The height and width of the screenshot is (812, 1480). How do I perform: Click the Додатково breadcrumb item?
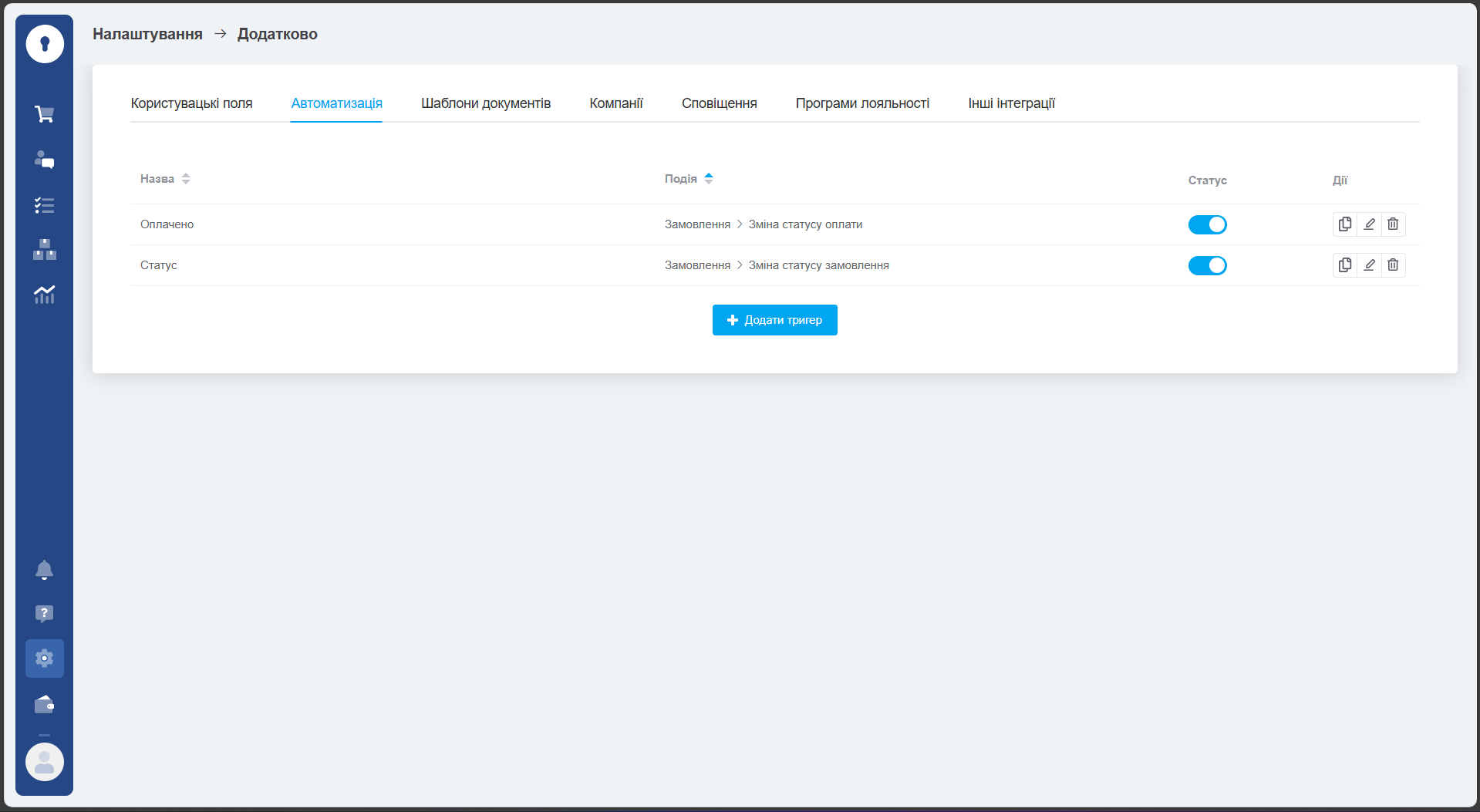click(278, 34)
